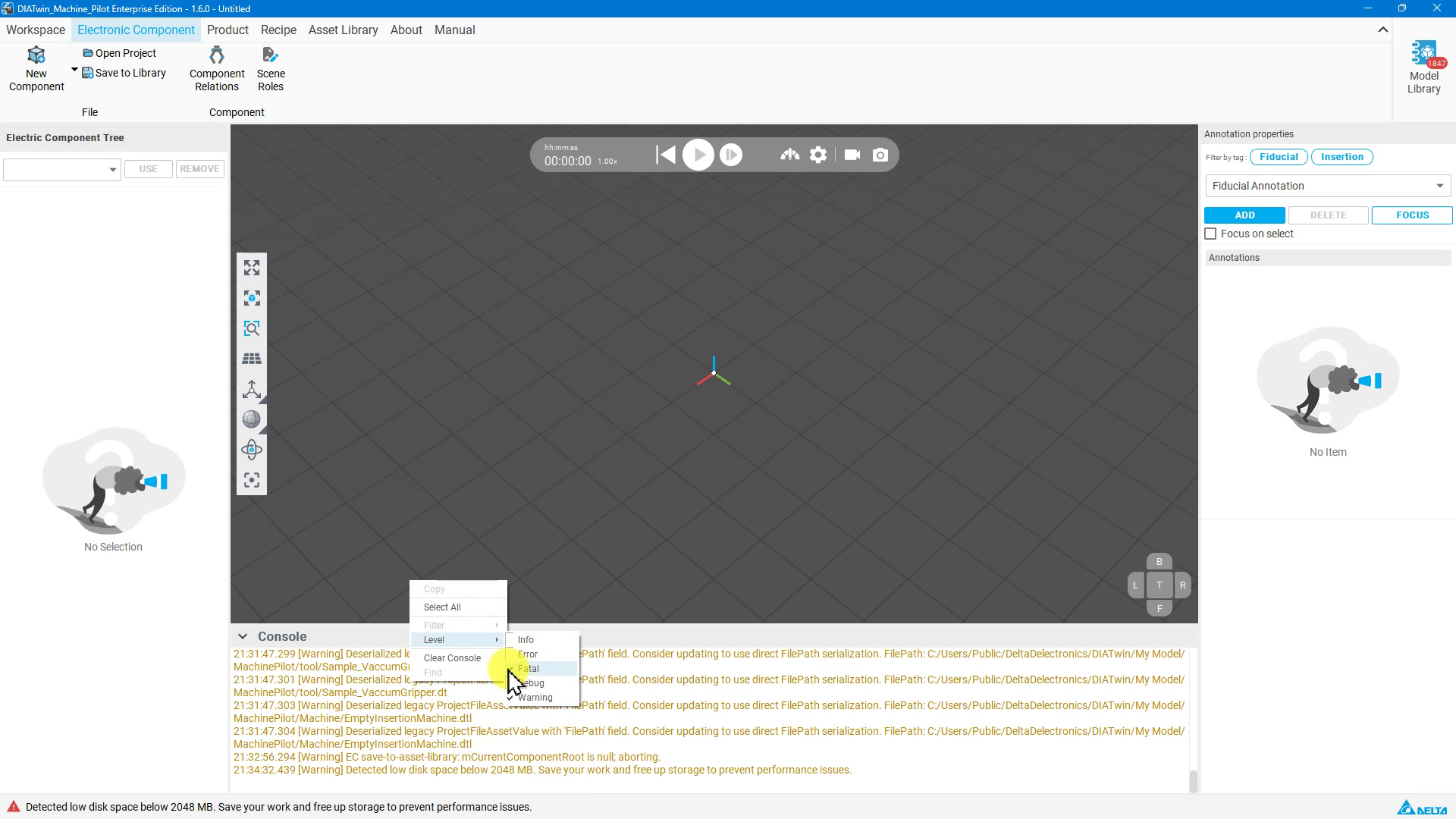Image resolution: width=1456 pixels, height=819 pixels.
Task: Uncheck the Warning log level
Action: (542, 698)
